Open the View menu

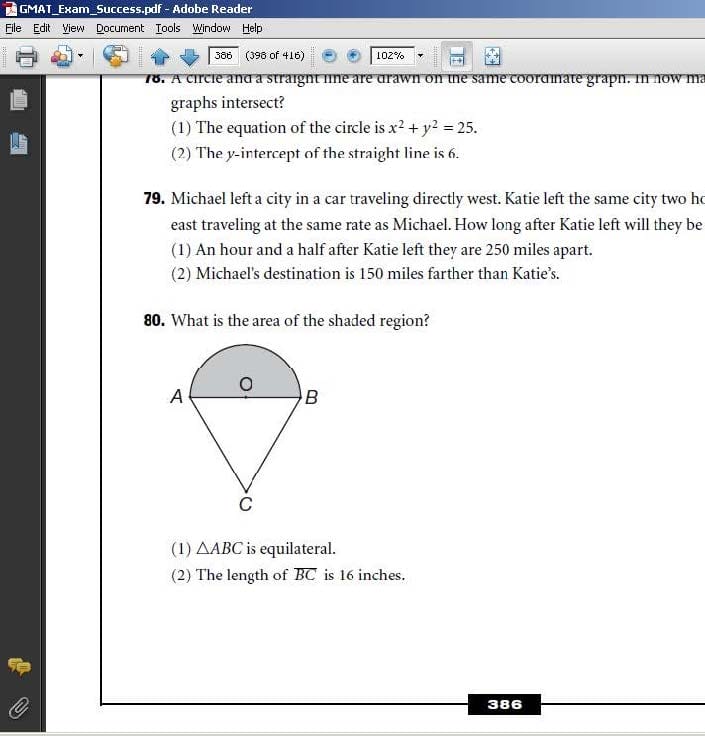click(x=73, y=28)
